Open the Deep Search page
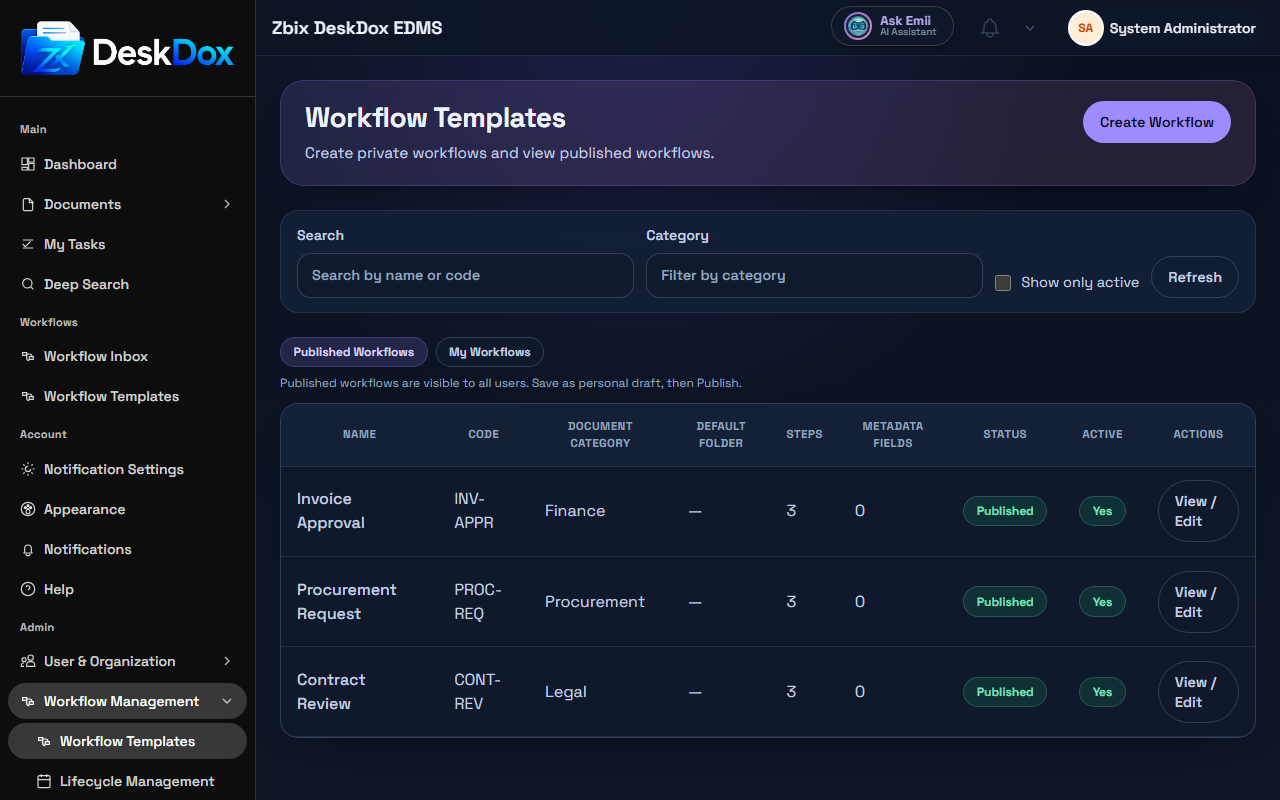Viewport: 1280px width, 800px height. [x=127, y=284]
